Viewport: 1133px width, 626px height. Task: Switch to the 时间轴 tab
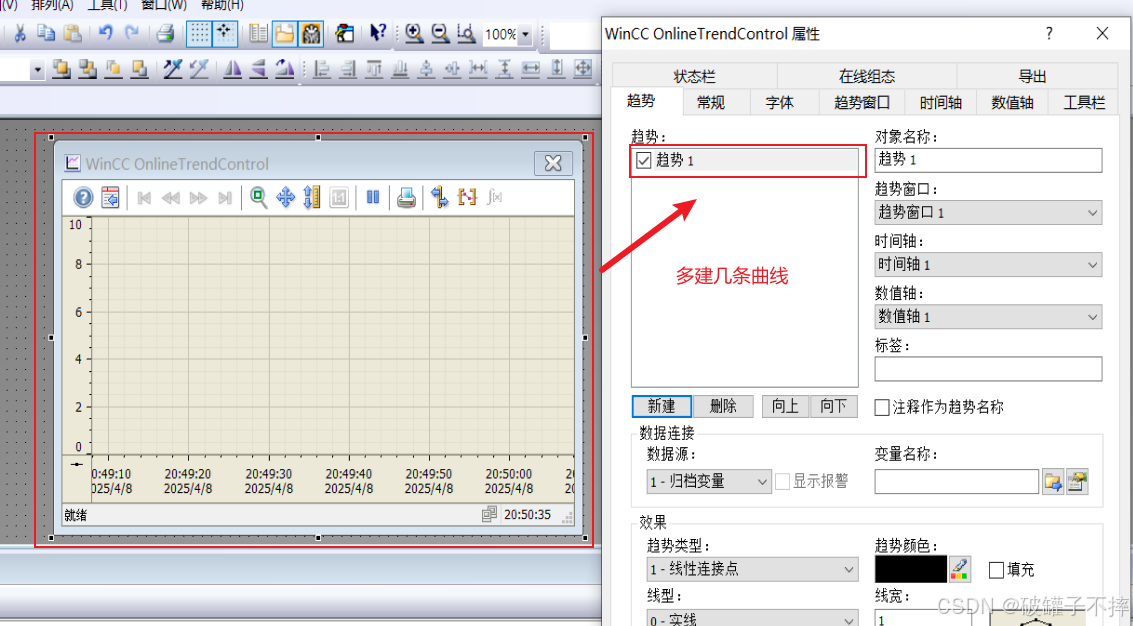(940, 103)
